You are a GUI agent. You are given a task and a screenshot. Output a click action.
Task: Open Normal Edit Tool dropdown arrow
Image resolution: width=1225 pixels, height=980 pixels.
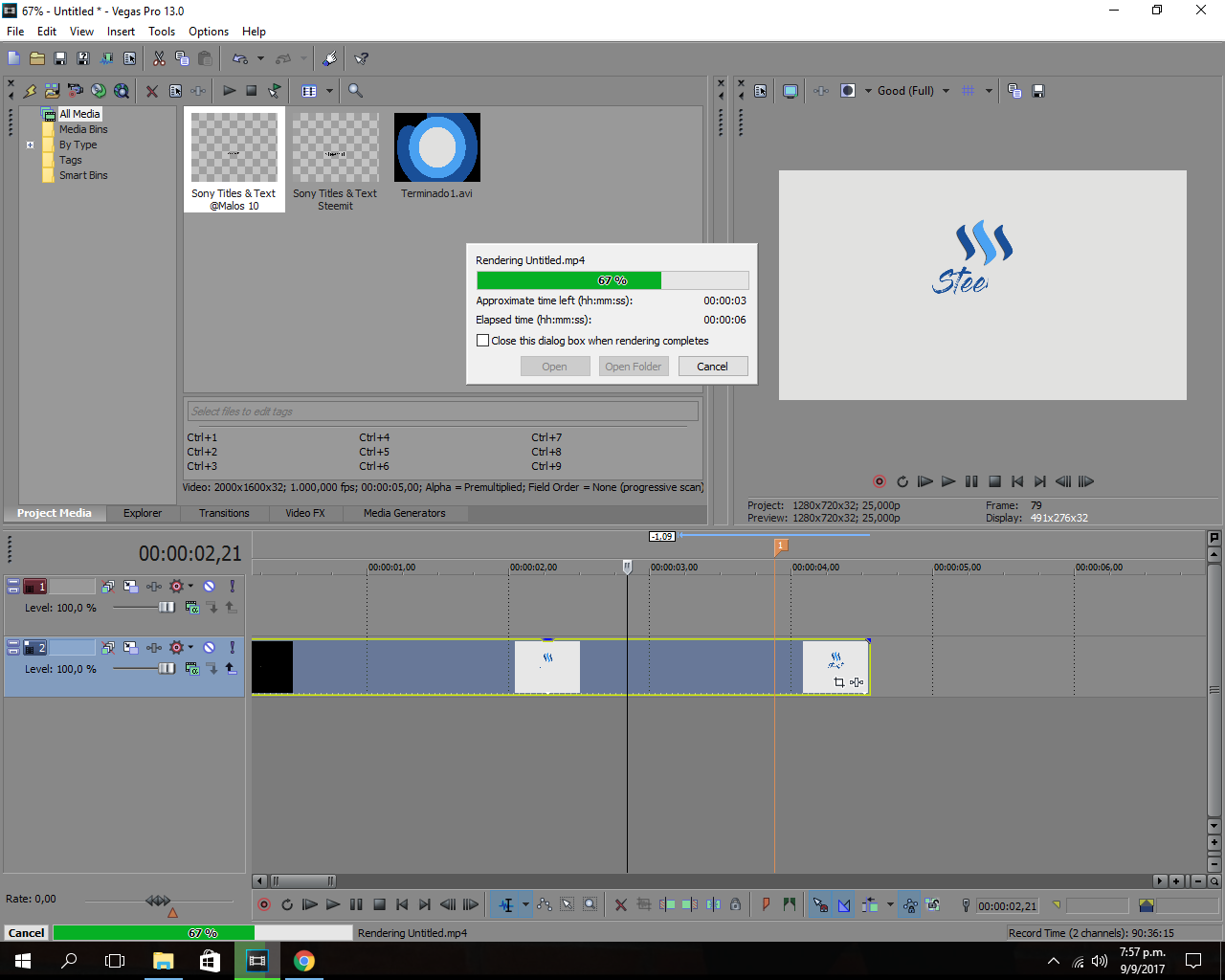tap(525, 904)
